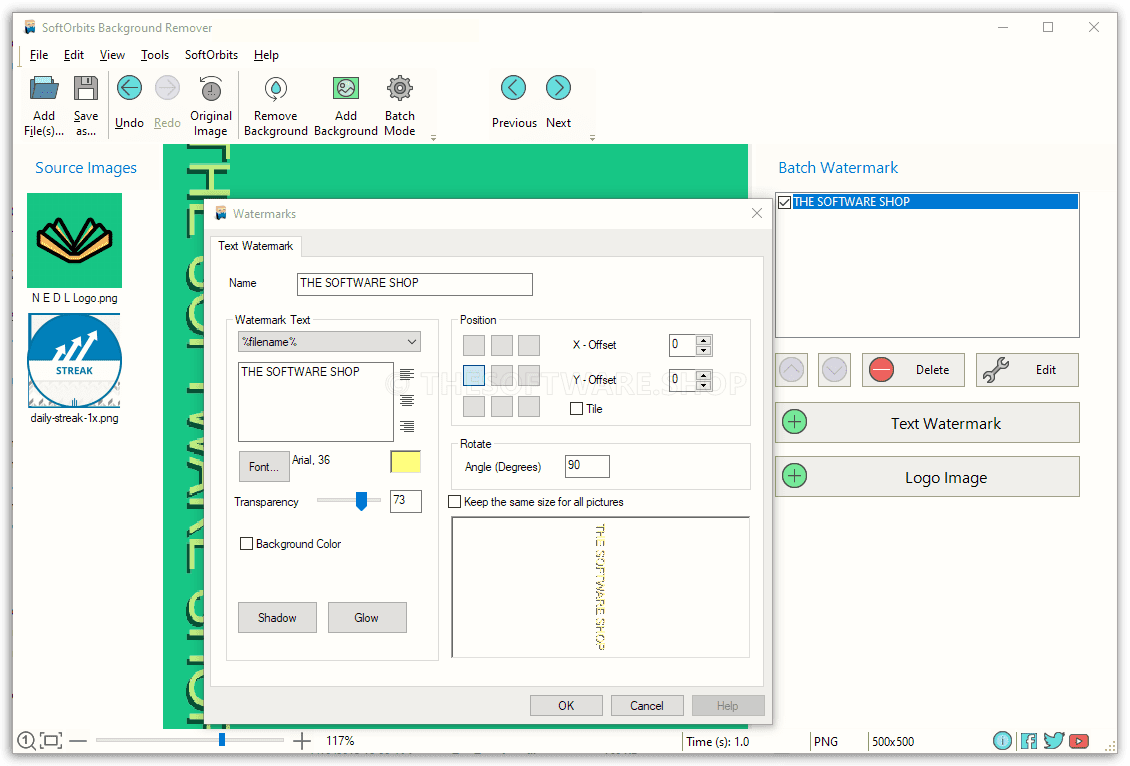The height and width of the screenshot is (766, 1130).
Task: Open the Edit menu
Action: pos(74,55)
